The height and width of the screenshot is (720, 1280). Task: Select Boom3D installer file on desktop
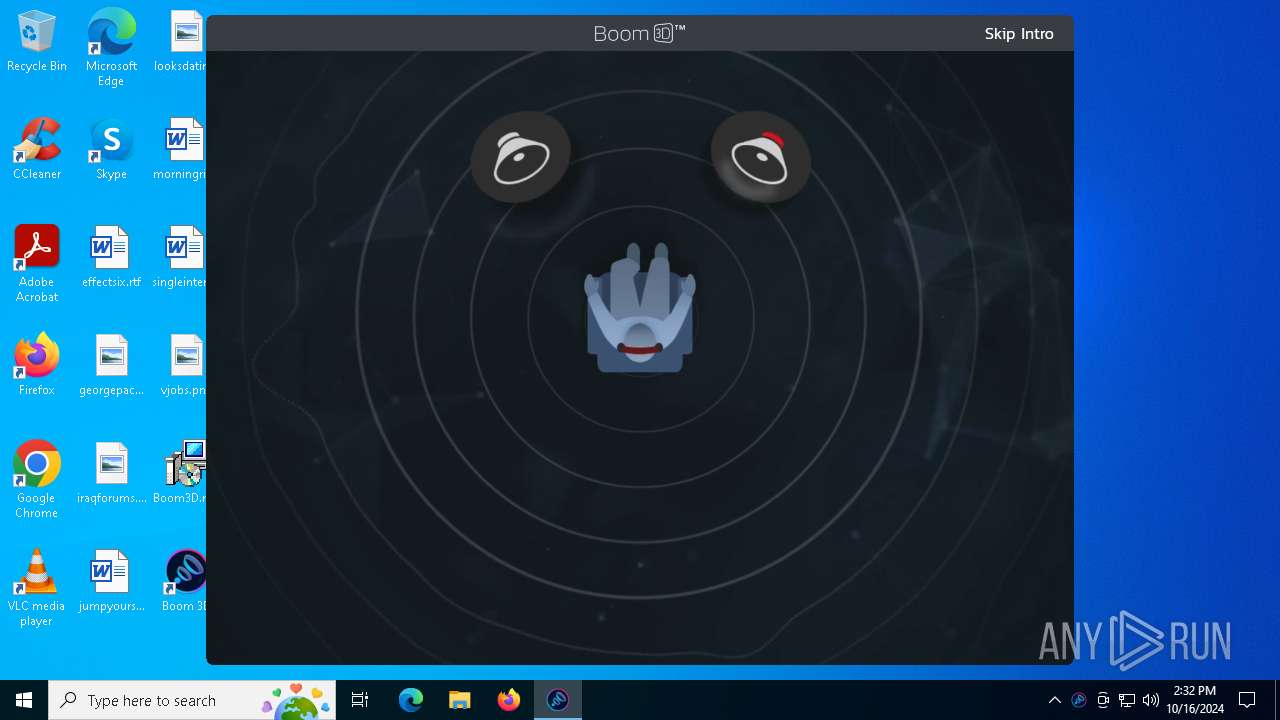[181, 473]
